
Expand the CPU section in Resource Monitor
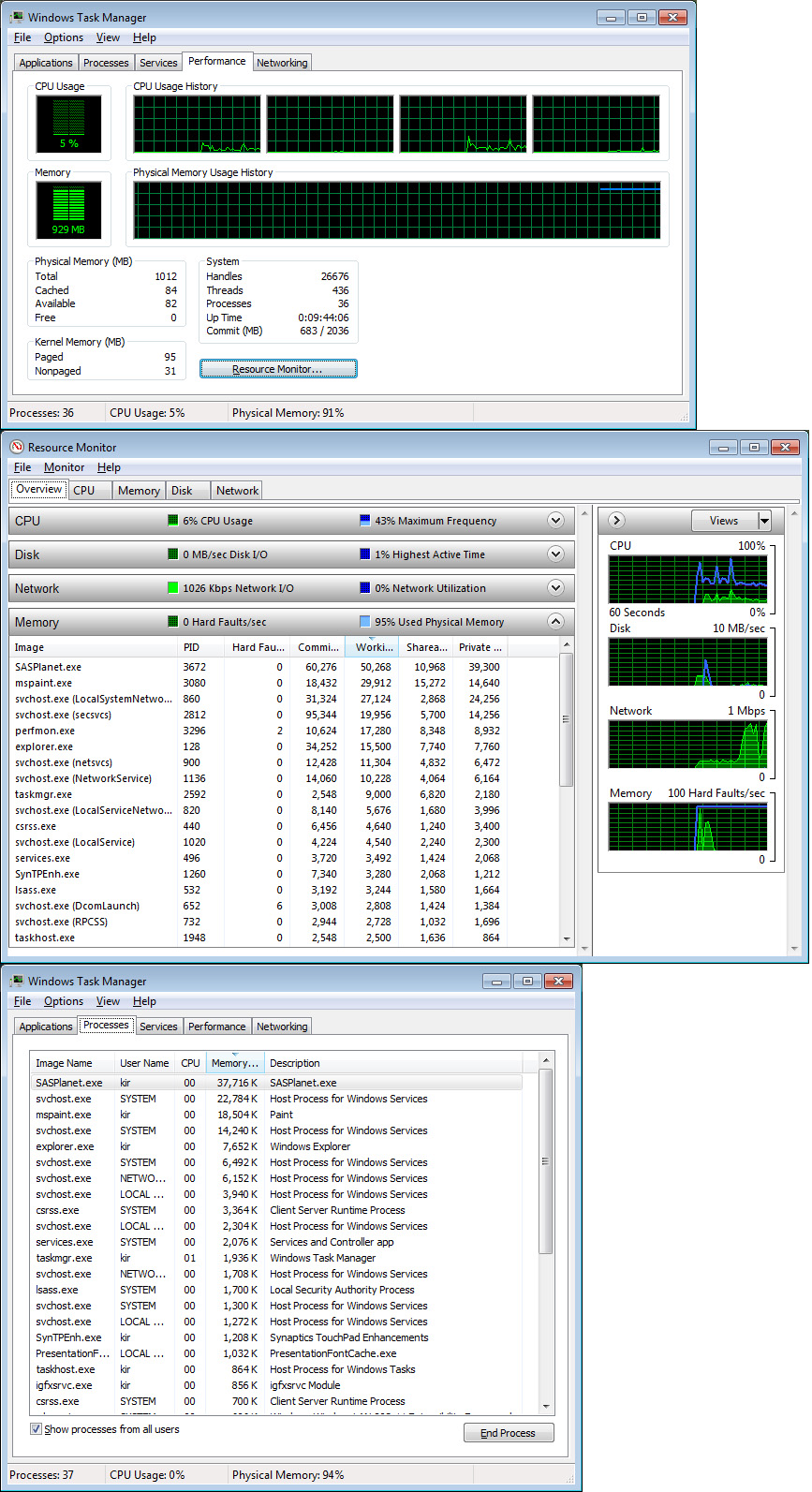click(x=555, y=521)
